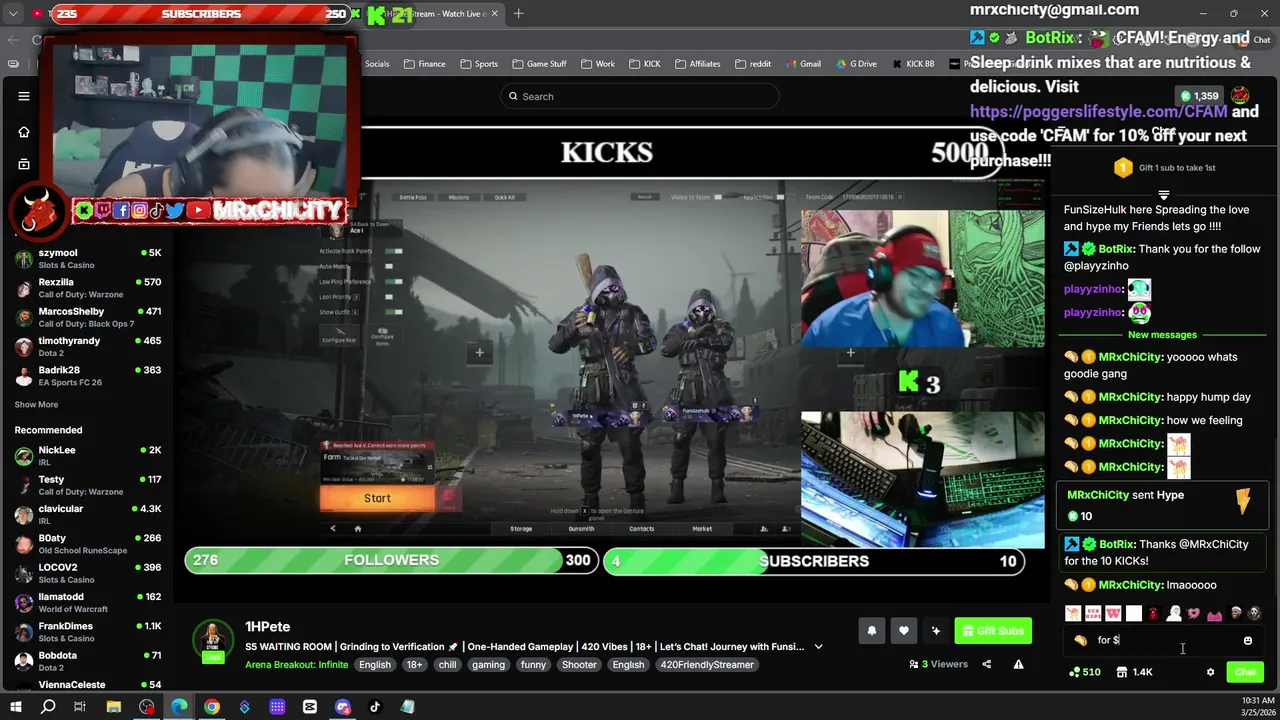This screenshot has height=720, width=1280.
Task: Open the emoji picker in chat input
Action: (1247, 640)
